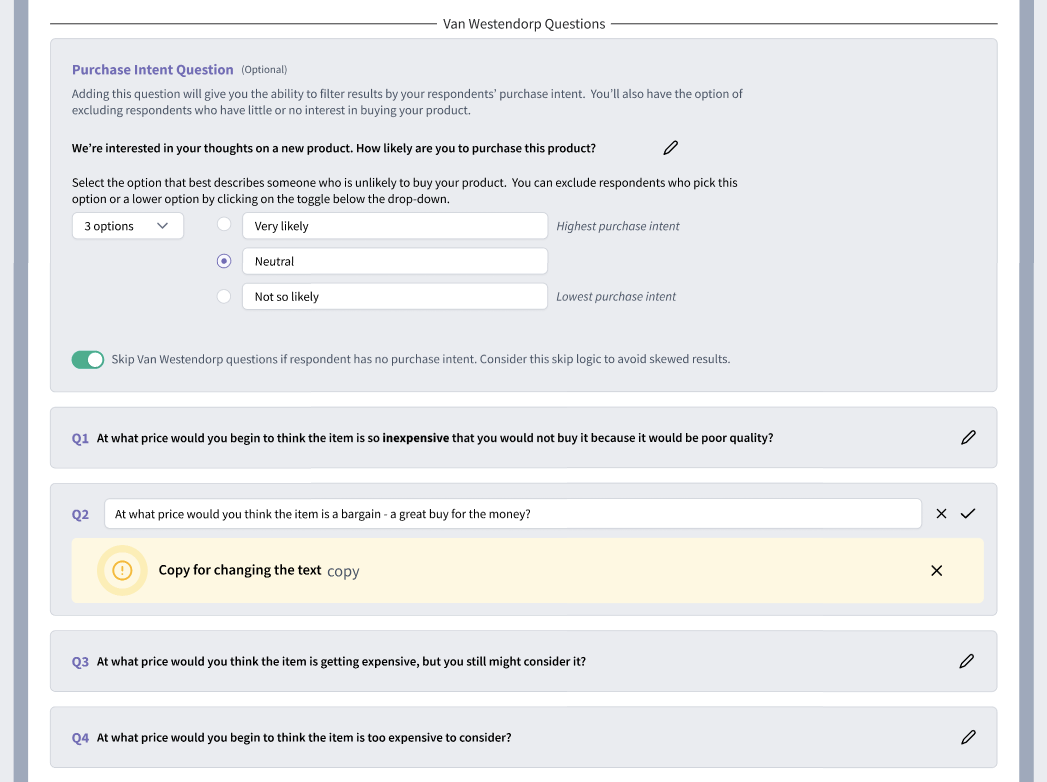Screen dimensions: 1047x782
Task: Select the 'Very likely' radio button
Action: pos(223,224)
